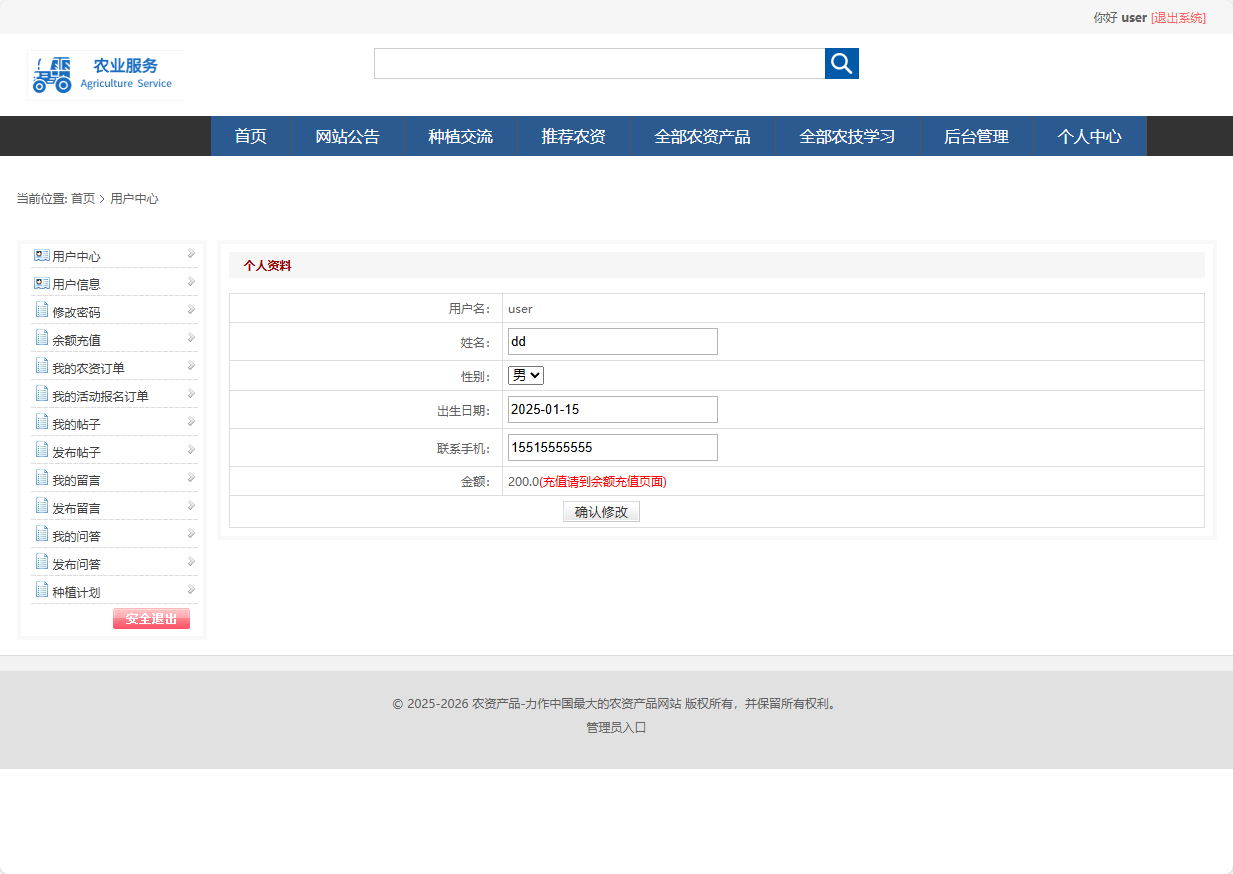Screen dimensions: 1233x874
Task: Click the search magnifier icon
Action: coord(841,63)
